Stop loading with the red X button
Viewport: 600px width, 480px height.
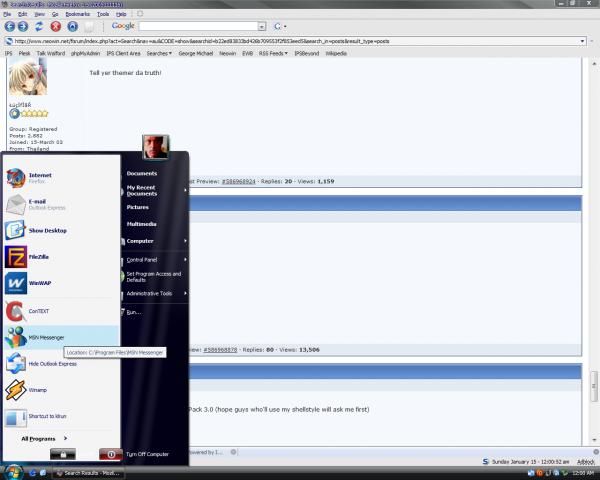coord(56,26)
